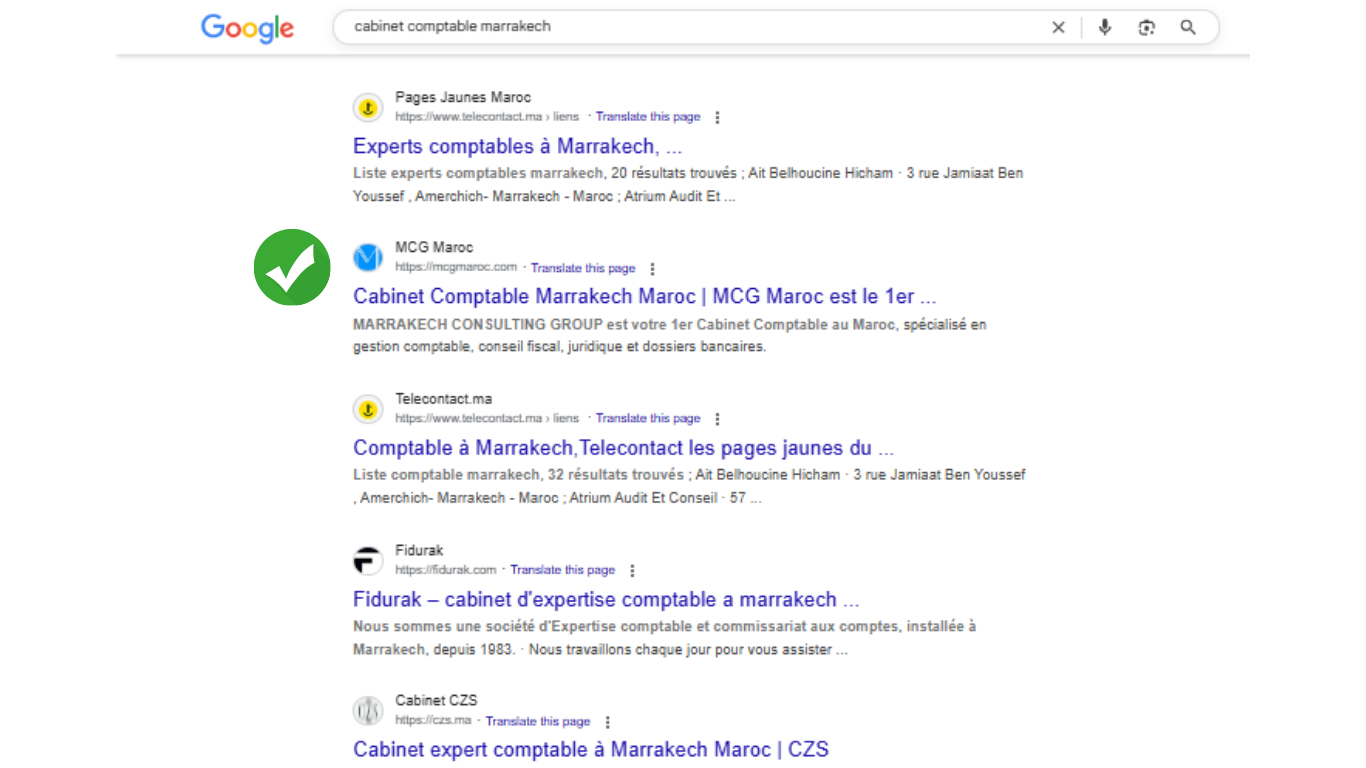The height and width of the screenshot is (768, 1366).
Task: Click MCG Maroc favicon
Action: coord(368,258)
